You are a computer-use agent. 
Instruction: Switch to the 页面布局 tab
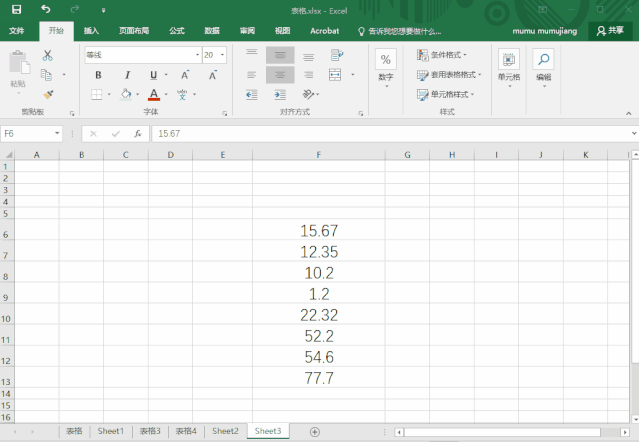(x=134, y=31)
